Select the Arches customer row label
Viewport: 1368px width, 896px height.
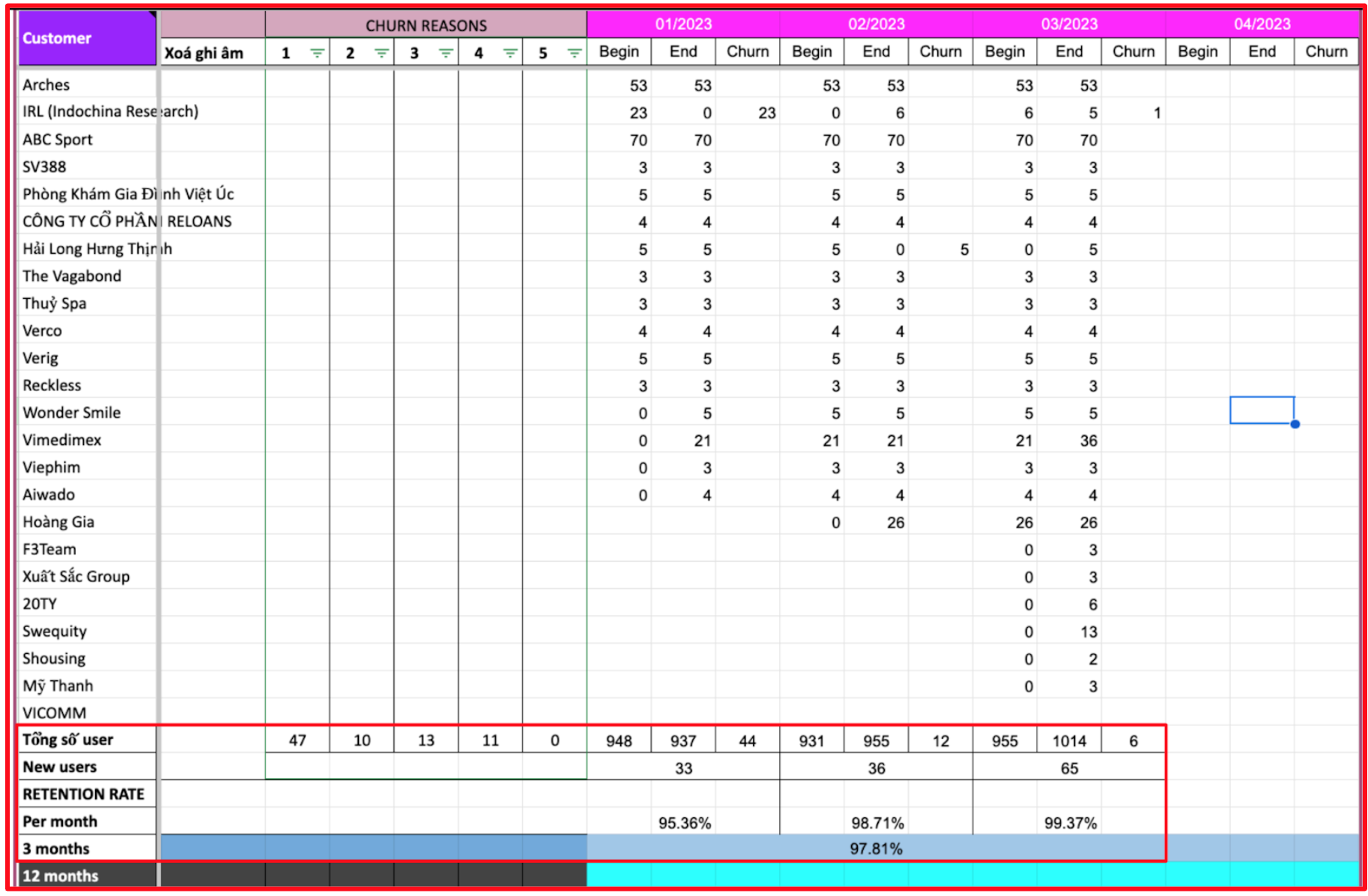(x=46, y=85)
